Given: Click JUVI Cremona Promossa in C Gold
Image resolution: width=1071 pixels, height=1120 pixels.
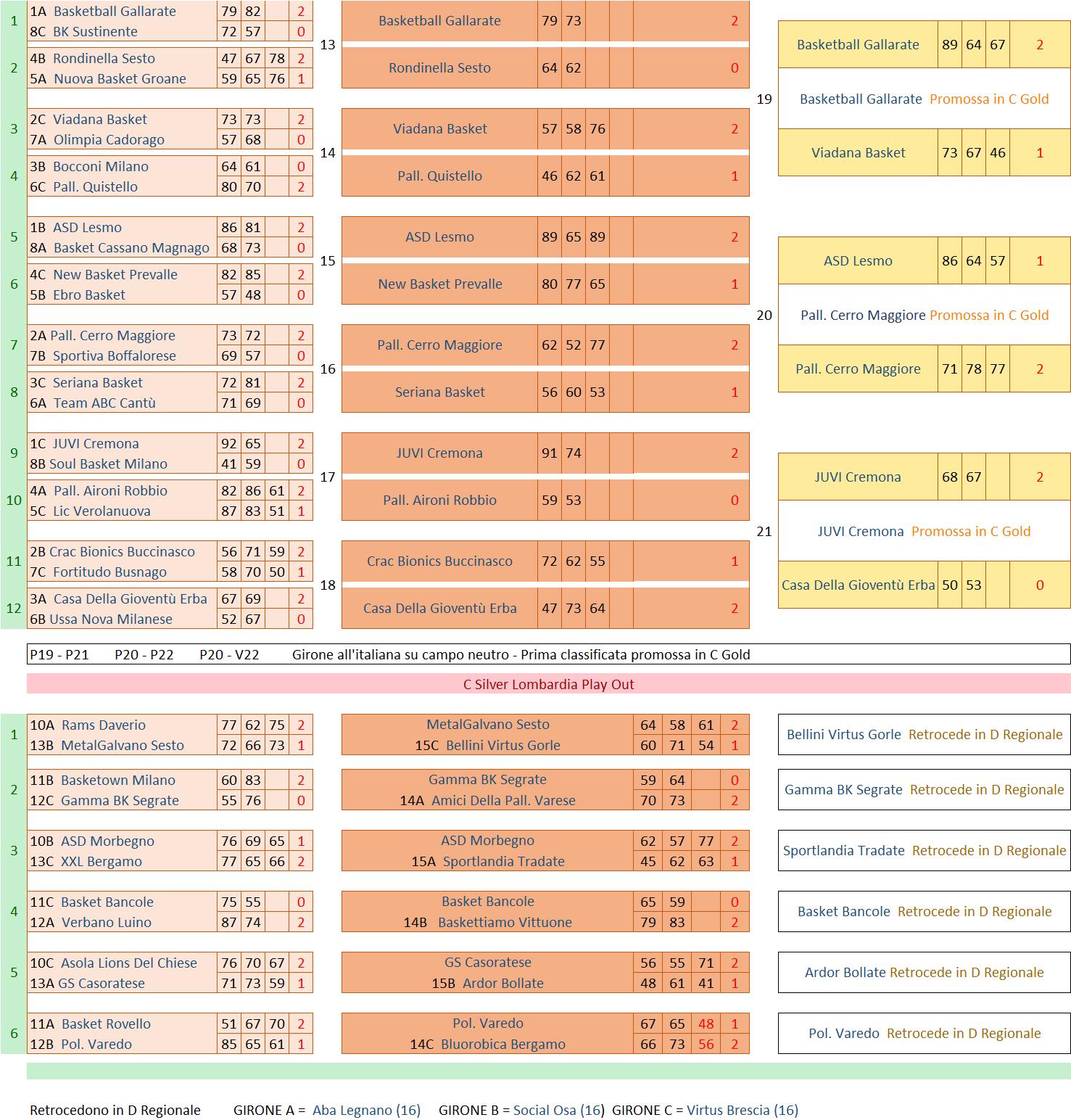Looking at the screenshot, I should (x=924, y=531).
